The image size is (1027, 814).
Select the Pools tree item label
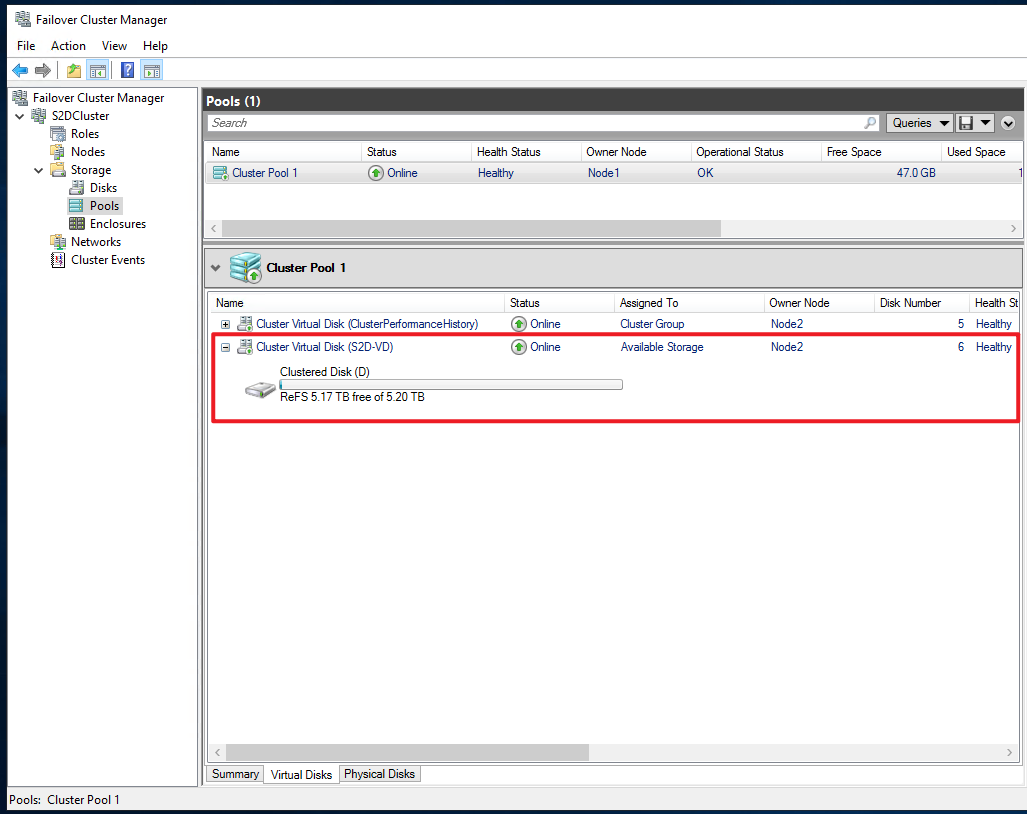click(104, 206)
